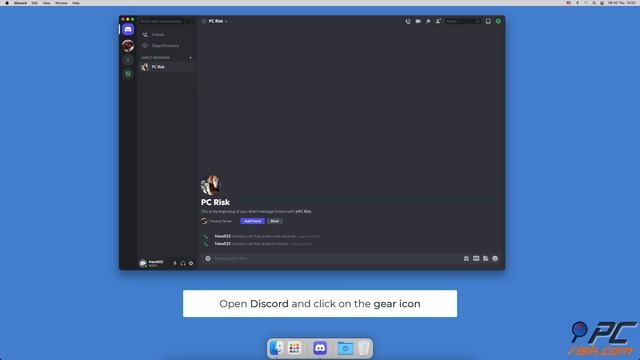Image resolution: width=640 pixels, height=360 pixels.
Task: Open the blue folder in the Dock
Action: pyautogui.click(x=345, y=348)
